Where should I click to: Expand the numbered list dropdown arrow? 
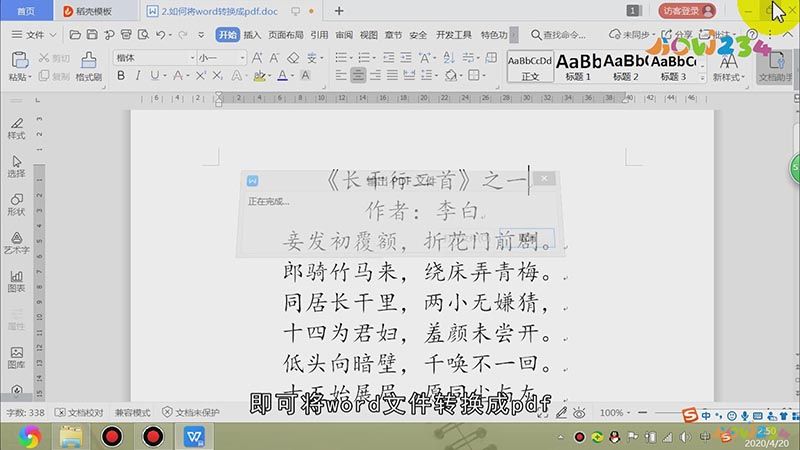(x=374, y=58)
